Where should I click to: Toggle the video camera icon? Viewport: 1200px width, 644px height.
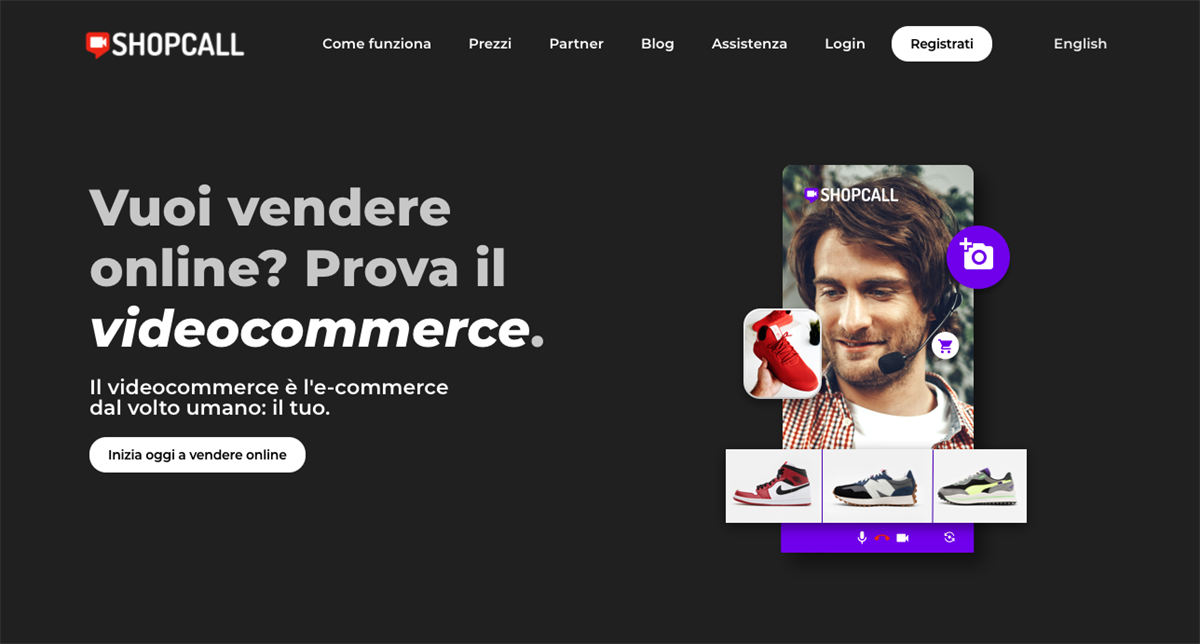tap(902, 538)
